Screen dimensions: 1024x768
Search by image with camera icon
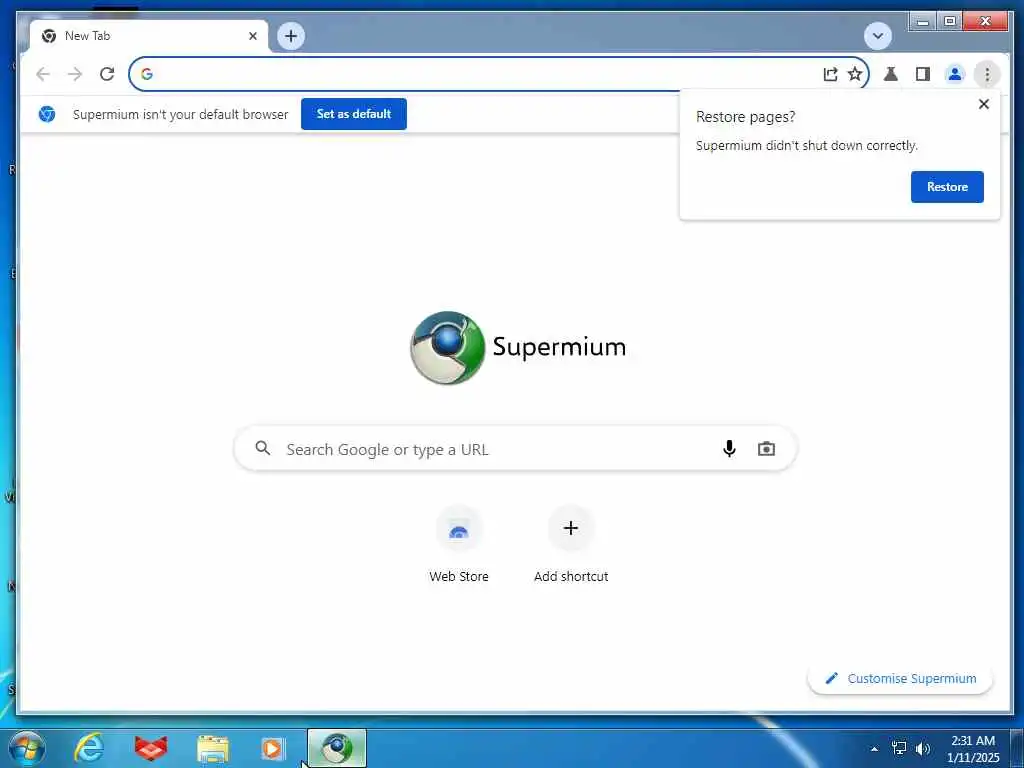tap(766, 449)
